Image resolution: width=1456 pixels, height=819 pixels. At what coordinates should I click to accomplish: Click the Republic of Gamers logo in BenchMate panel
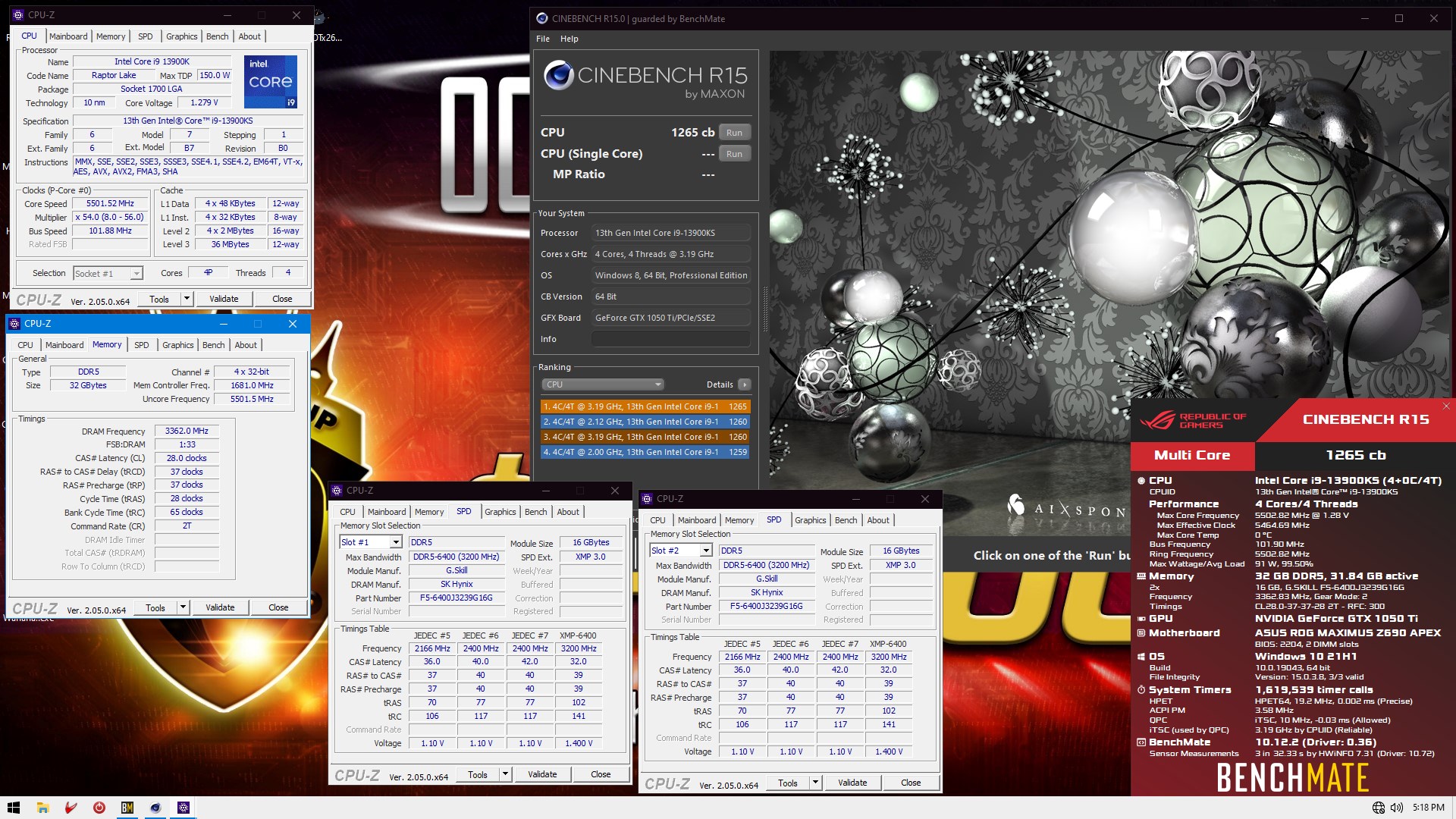[1193, 420]
